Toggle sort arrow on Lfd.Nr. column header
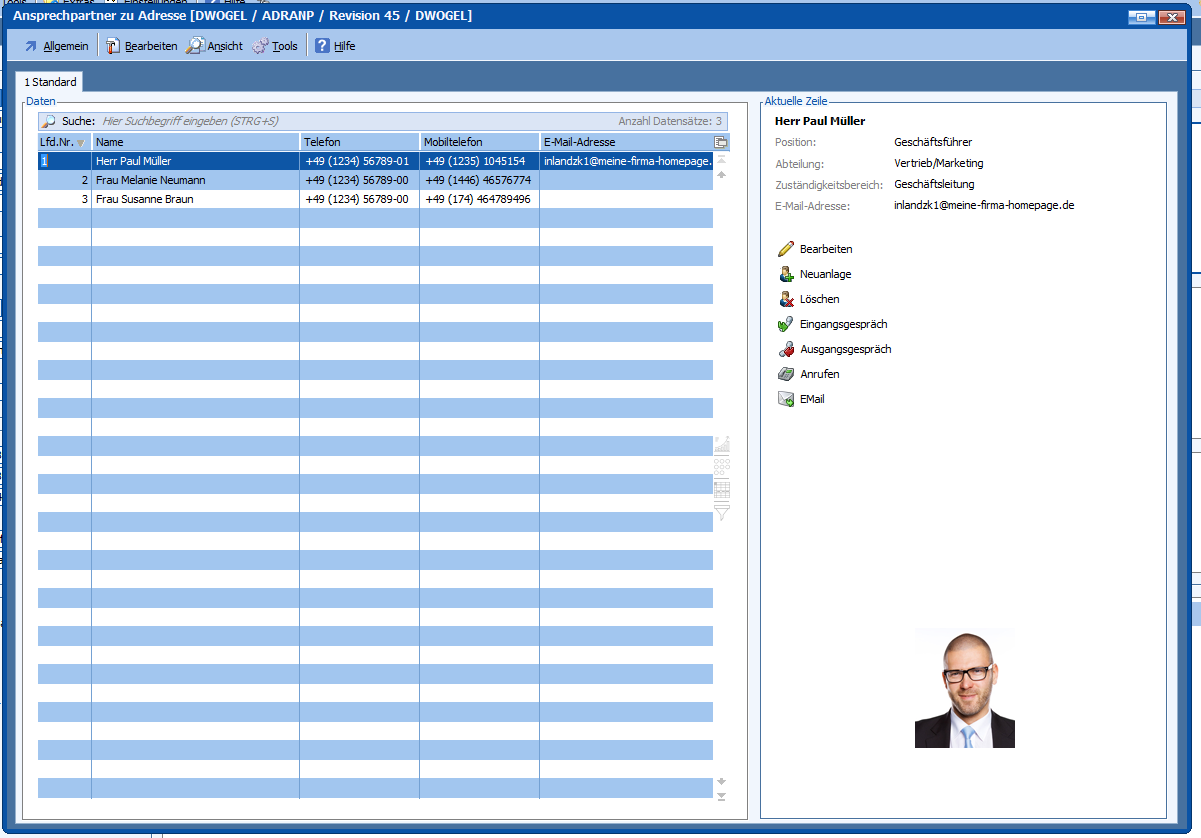This screenshot has width=1201, height=838. 81,142
